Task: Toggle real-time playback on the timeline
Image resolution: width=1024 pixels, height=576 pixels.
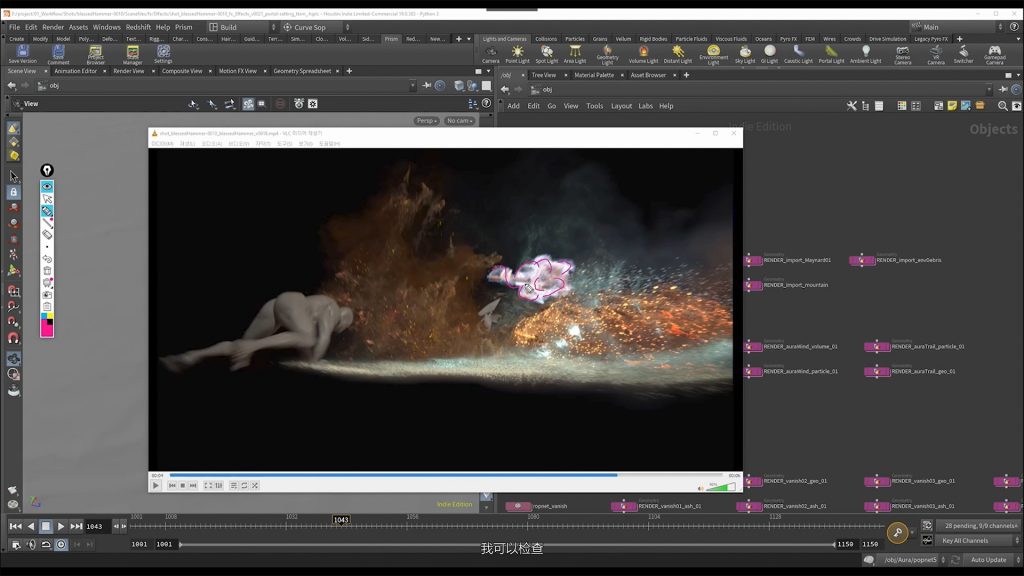Action: click(x=61, y=544)
